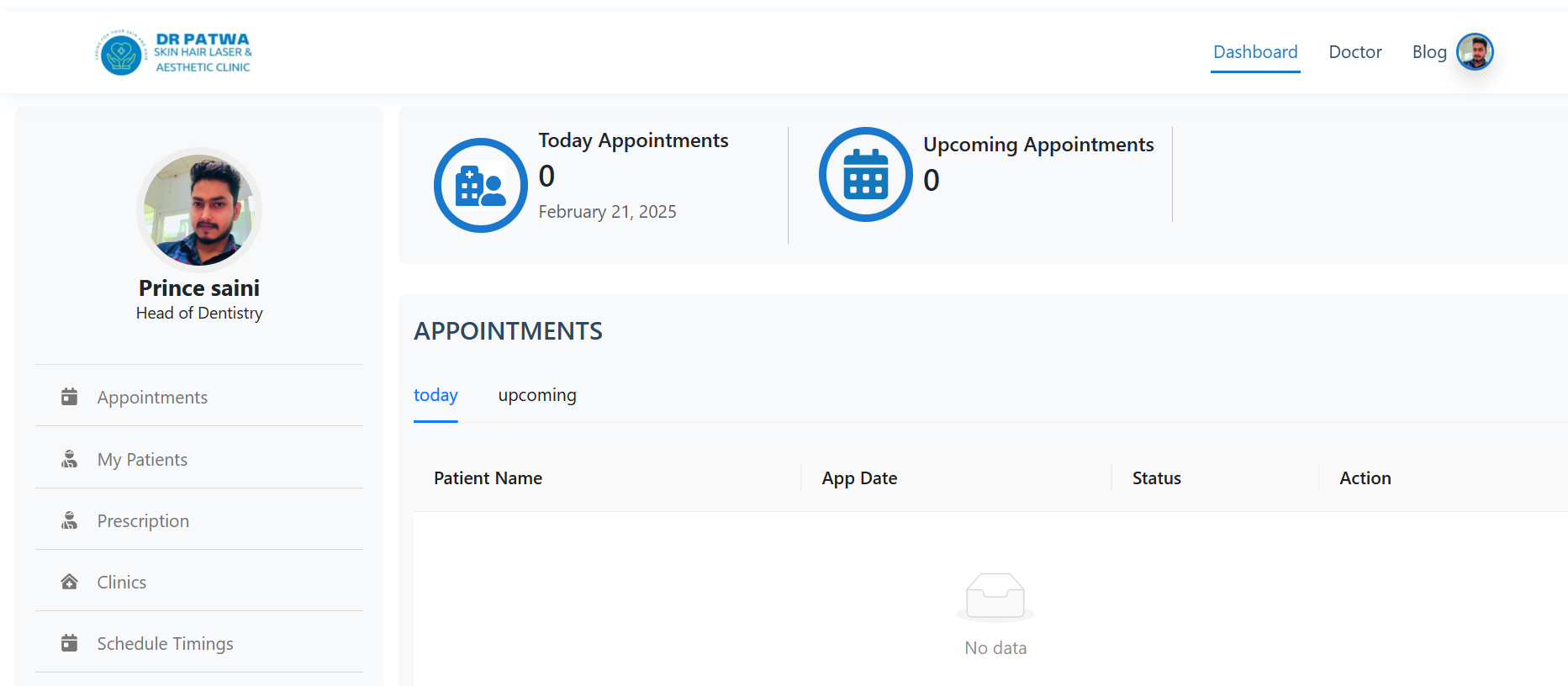Click the Prescription sidebar icon
The width and height of the screenshot is (1568, 686).
(x=70, y=520)
